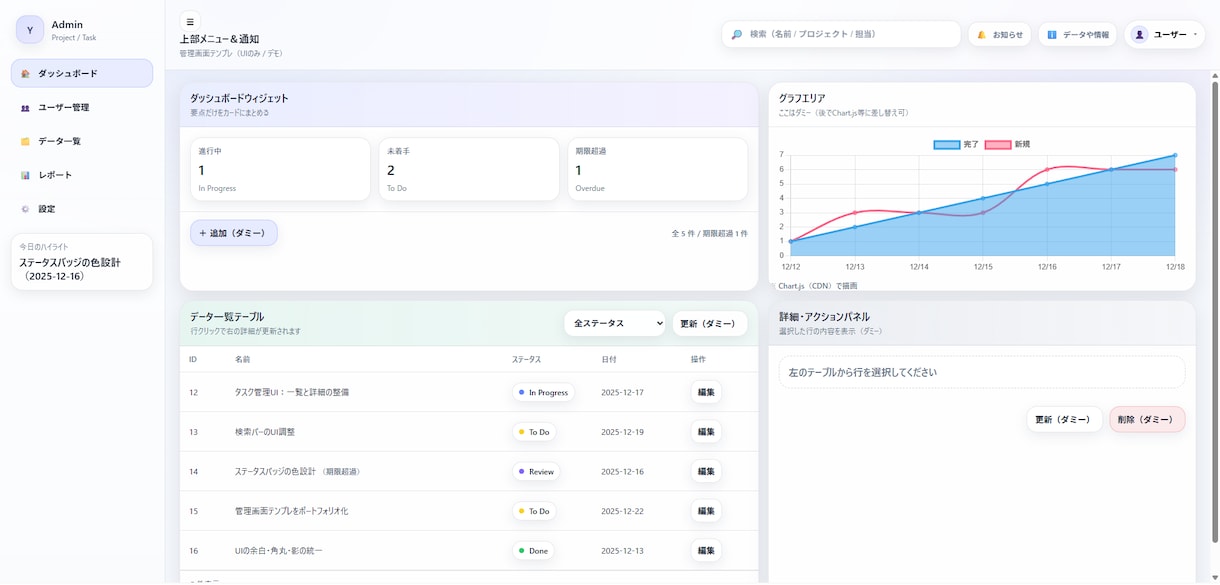Screen dimensions: 1220x585
Task: Click the Review status badge
Action: pyautogui.click(x=536, y=471)
